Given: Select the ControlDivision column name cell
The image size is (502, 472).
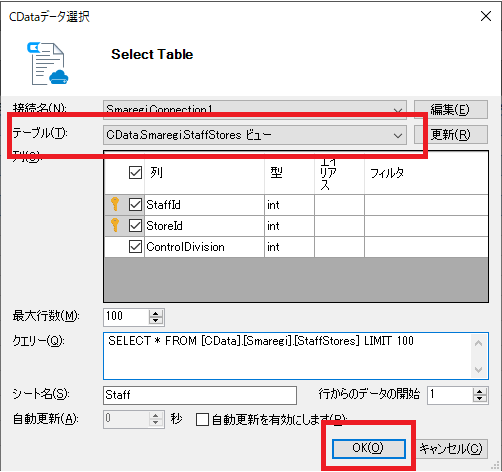Looking at the screenshot, I should point(204,247).
